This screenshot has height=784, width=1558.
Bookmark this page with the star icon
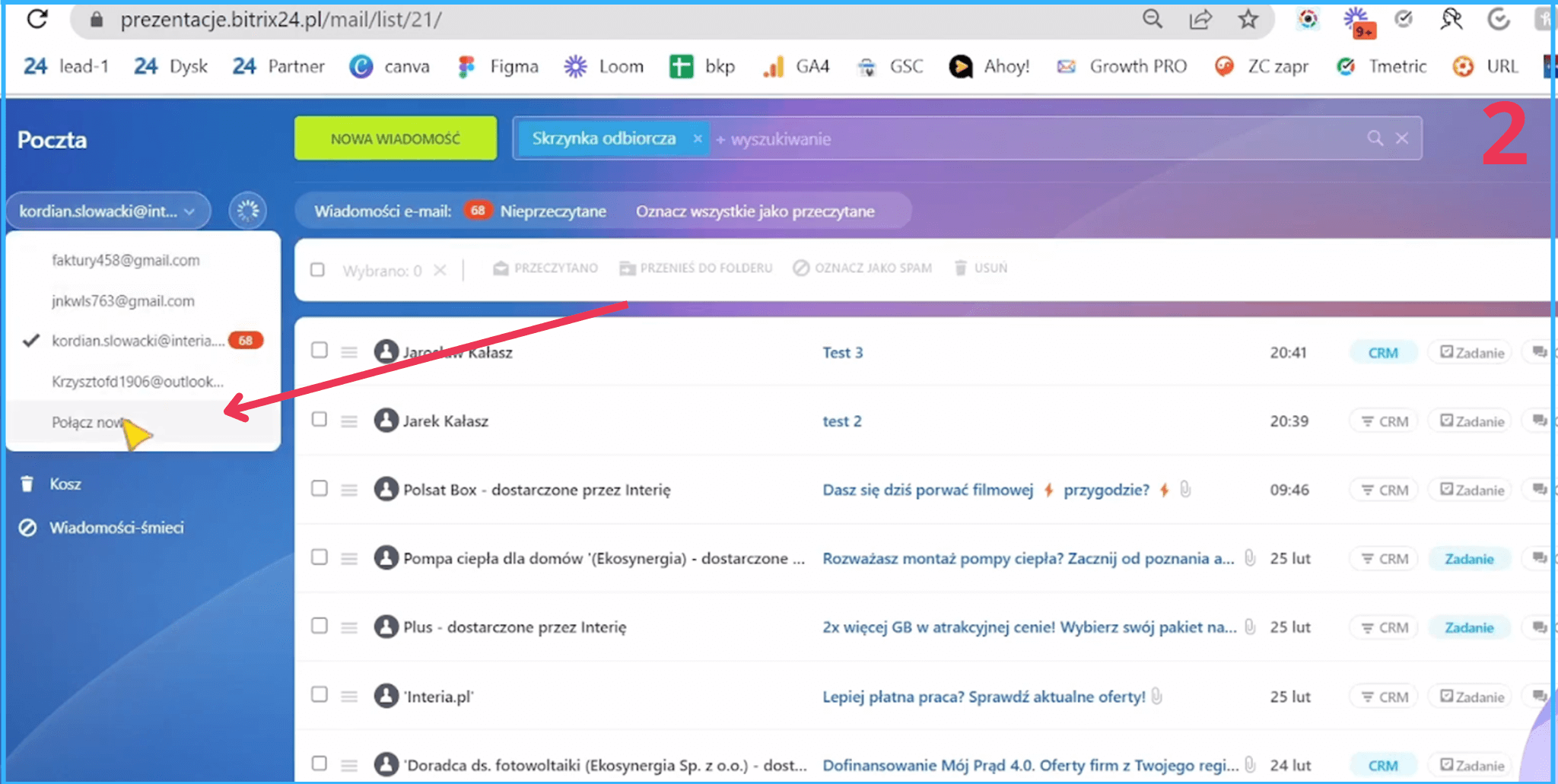tap(1248, 19)
